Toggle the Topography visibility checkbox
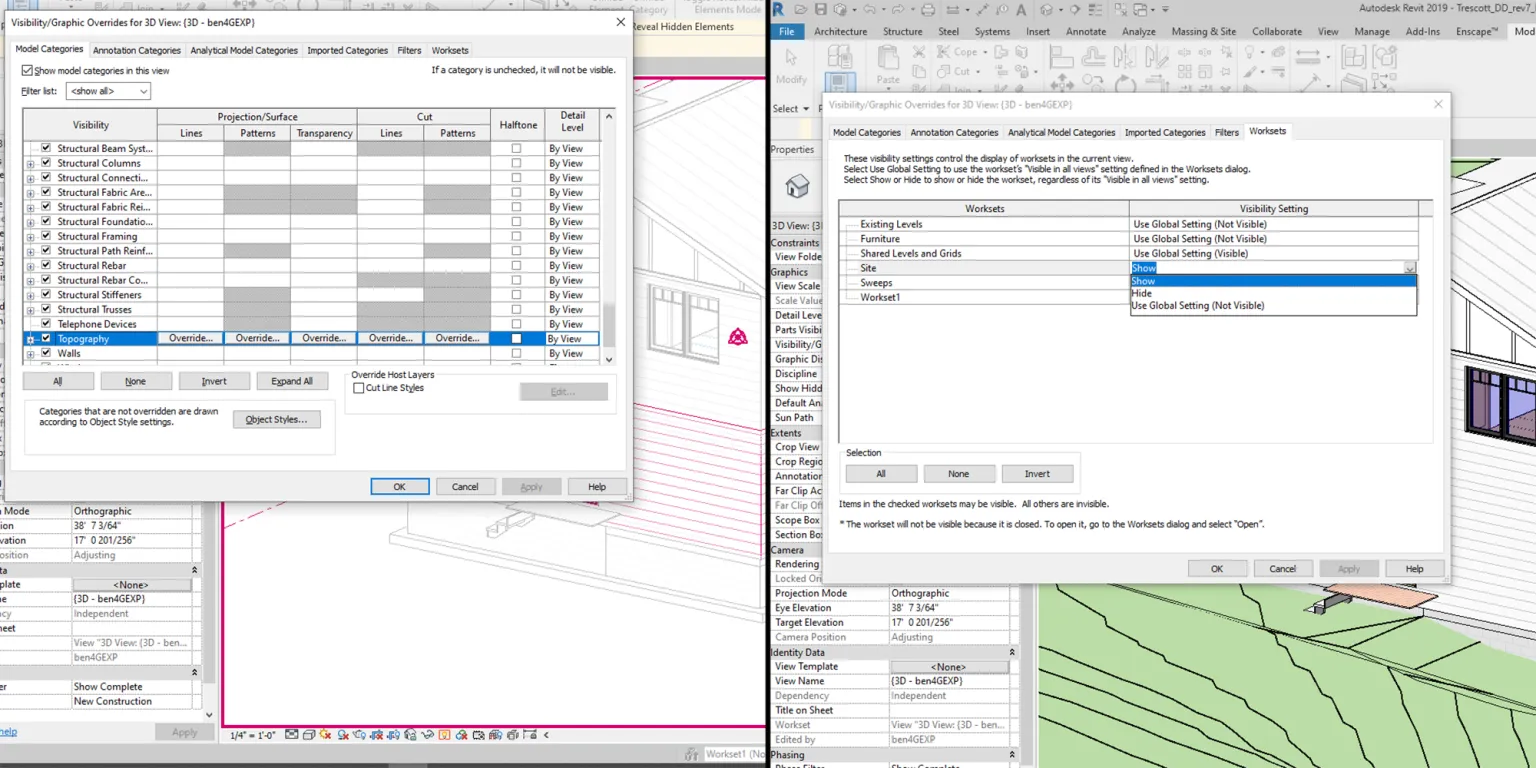1536x768 pixels. (45, 338)
